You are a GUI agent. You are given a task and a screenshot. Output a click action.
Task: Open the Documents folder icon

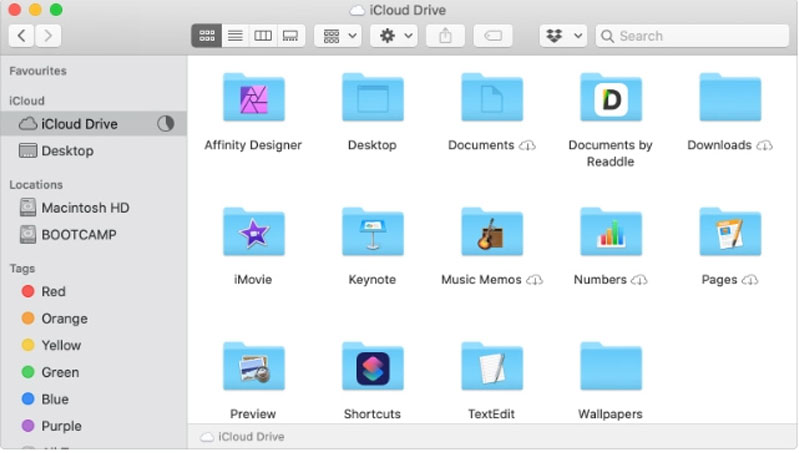click(x=492, y=98)
